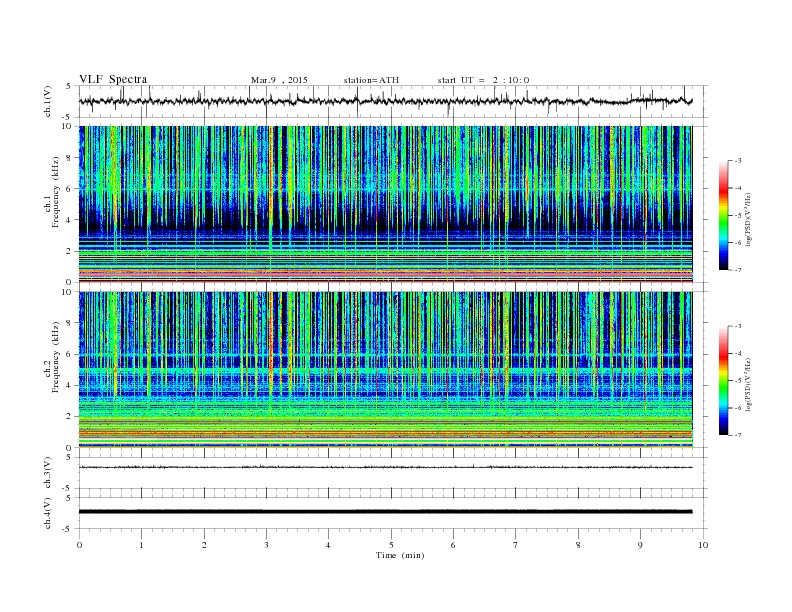Click the "ch.4(V)" axis label
This screenshot has width=792, height=612.
click(48, 513)
